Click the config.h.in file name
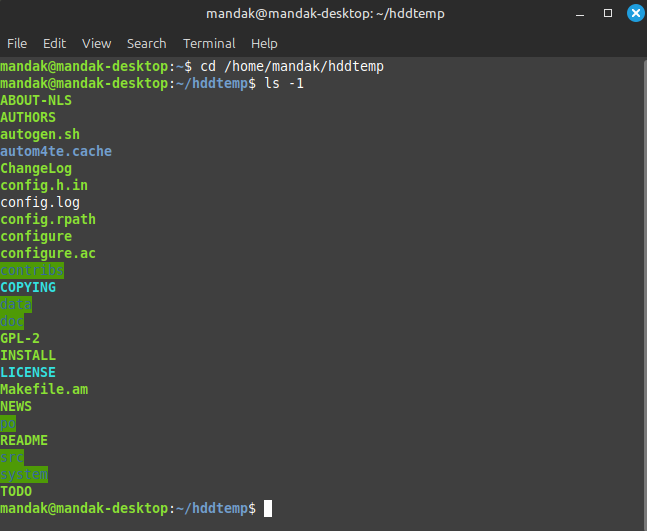This screenshot has height=531, width=647. tap(44, 185)
